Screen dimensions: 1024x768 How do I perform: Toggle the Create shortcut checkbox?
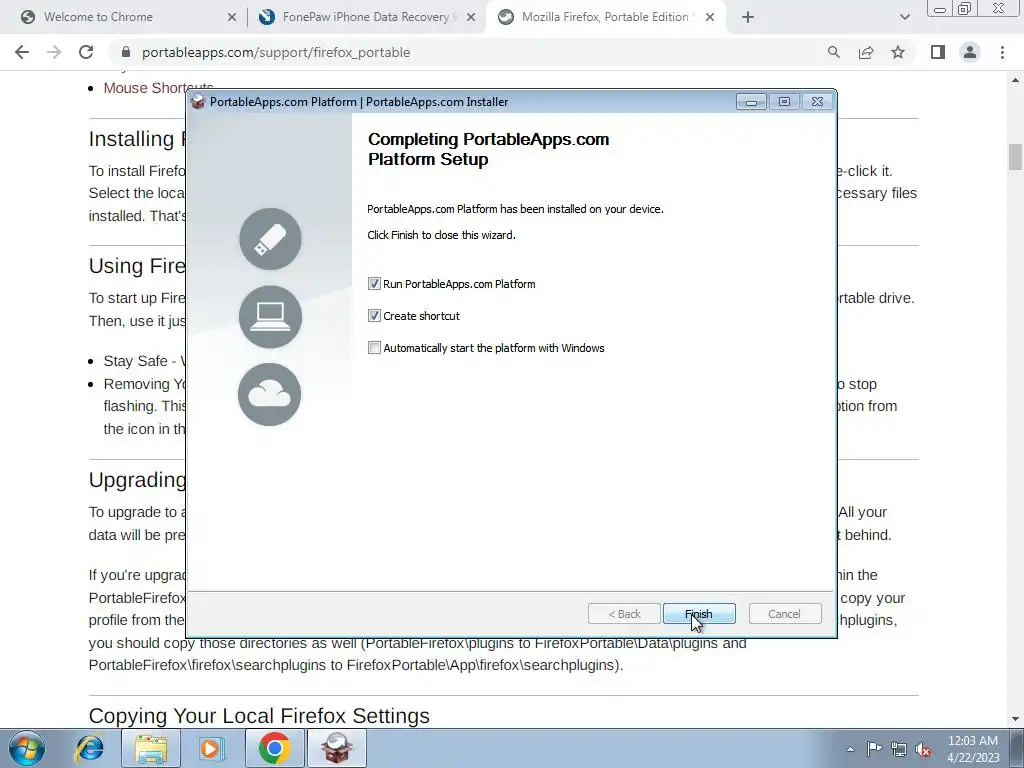pos(374,315)
